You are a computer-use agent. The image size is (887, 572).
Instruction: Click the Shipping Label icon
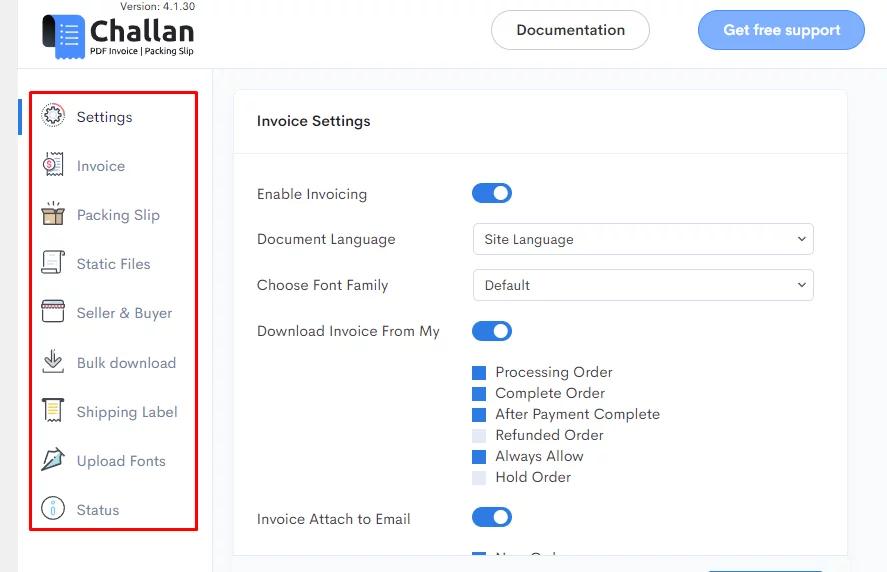click(x=53, y=410)
